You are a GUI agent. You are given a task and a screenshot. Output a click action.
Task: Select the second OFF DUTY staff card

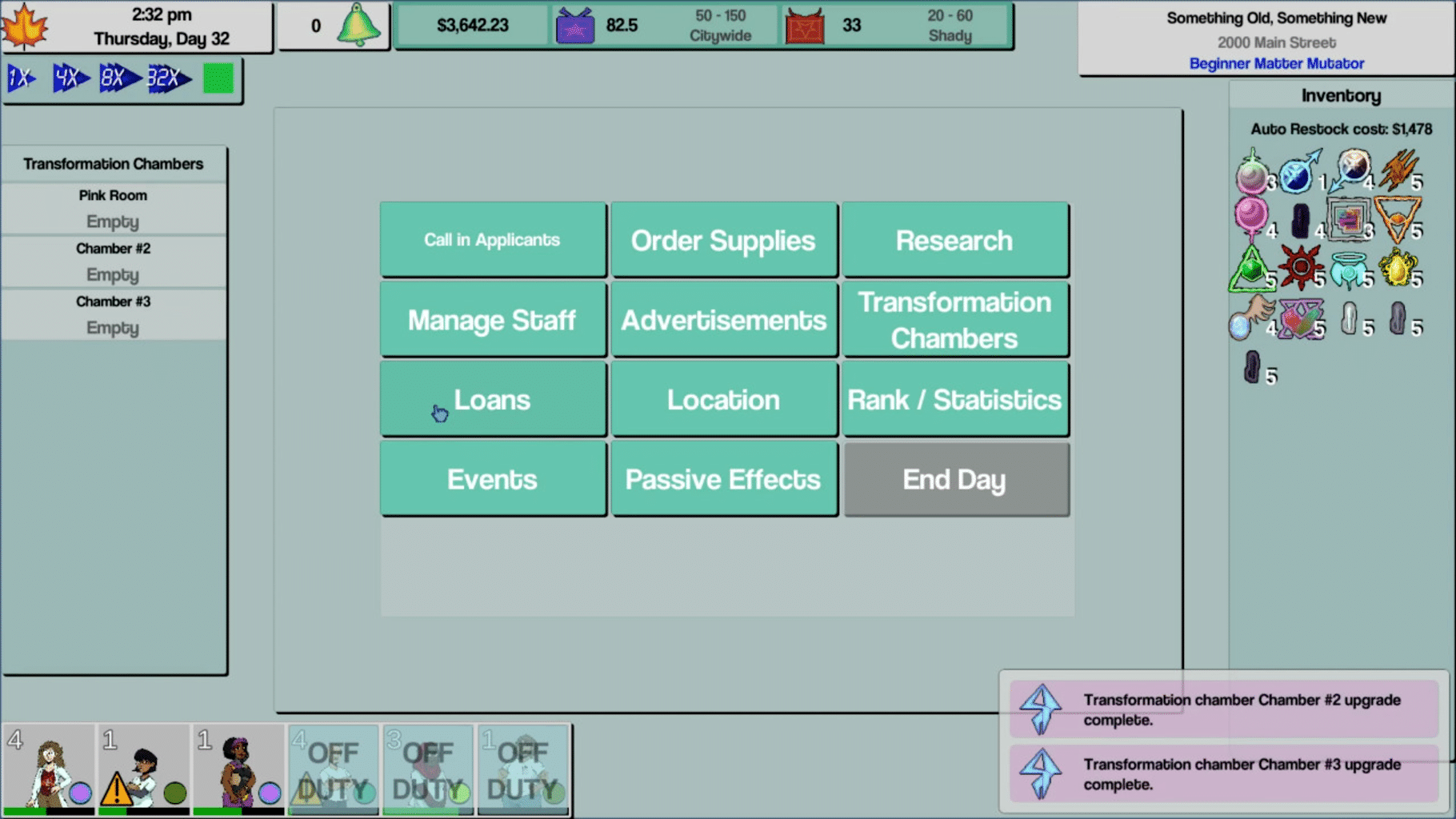(428, 770)
